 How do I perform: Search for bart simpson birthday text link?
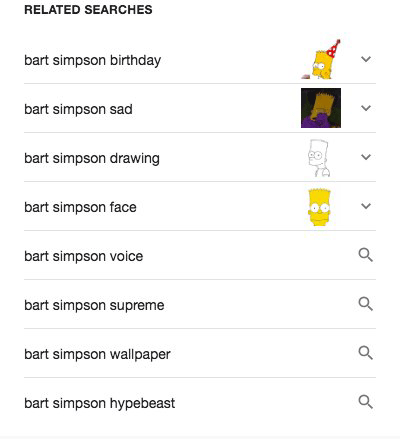coord(93,60)
